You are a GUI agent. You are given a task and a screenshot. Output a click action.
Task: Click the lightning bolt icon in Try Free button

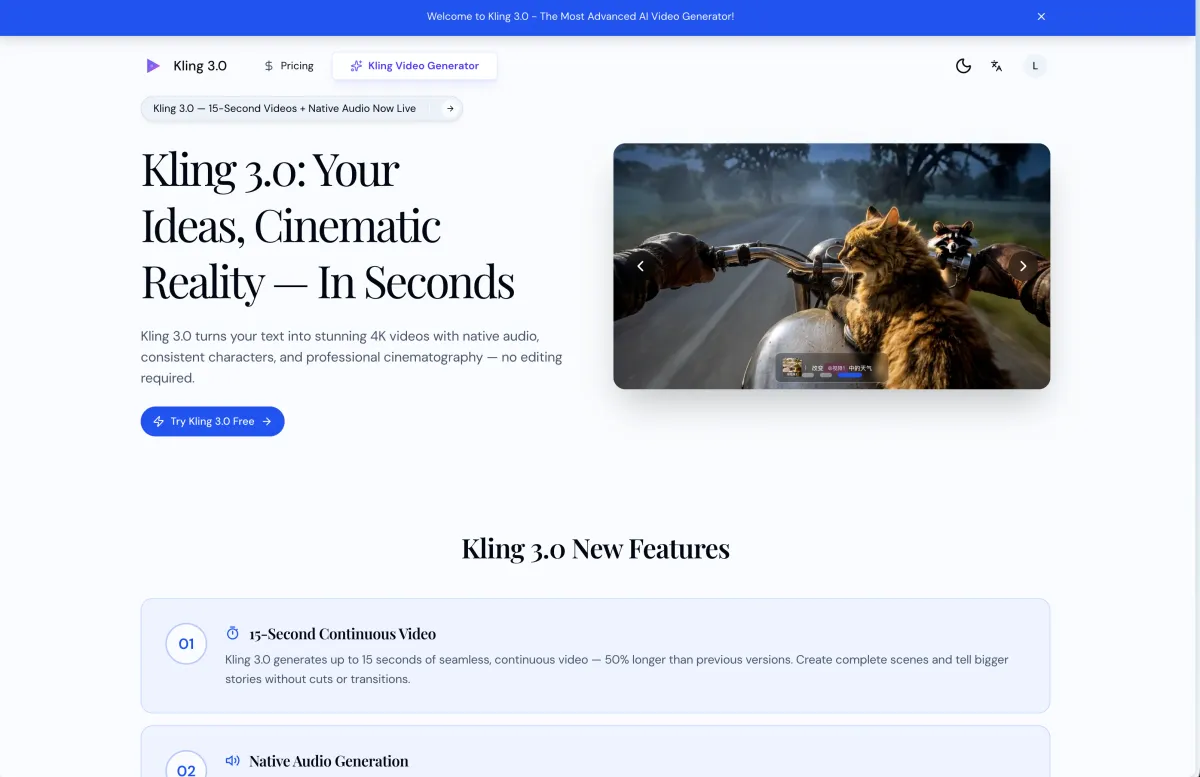click(159, 421)
